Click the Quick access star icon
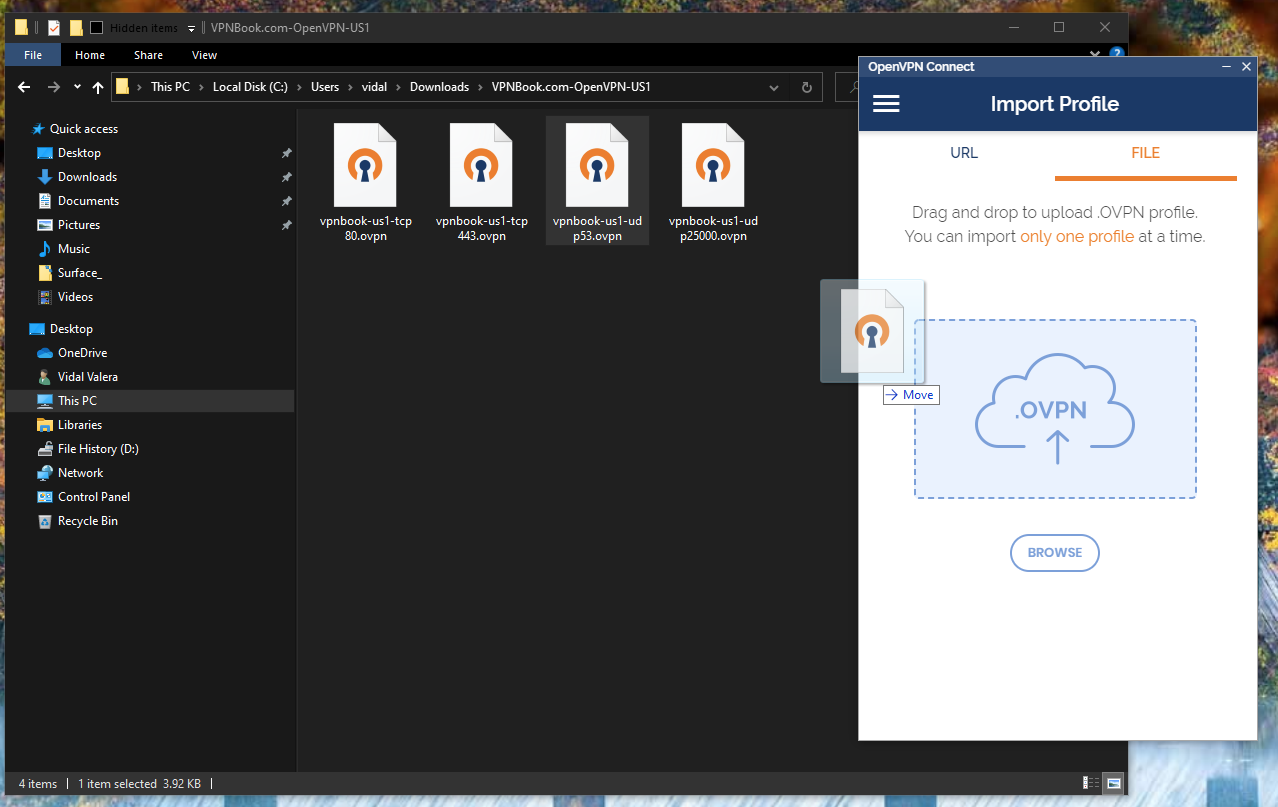The height and width of the screenshot is (807, 1278). 38,129
